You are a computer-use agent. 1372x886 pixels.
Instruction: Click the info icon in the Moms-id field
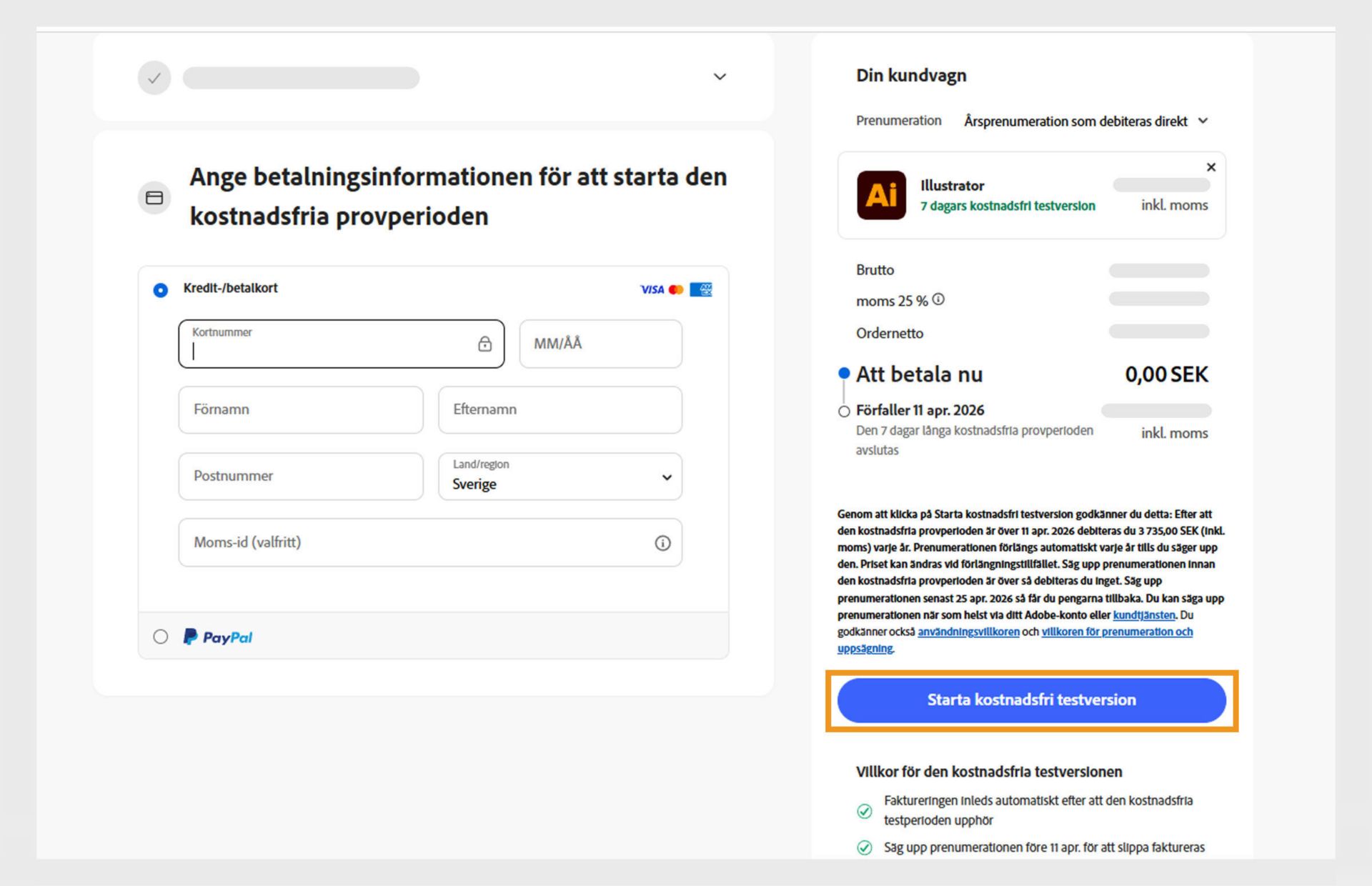pyautogui.click(x=663, y=543)
